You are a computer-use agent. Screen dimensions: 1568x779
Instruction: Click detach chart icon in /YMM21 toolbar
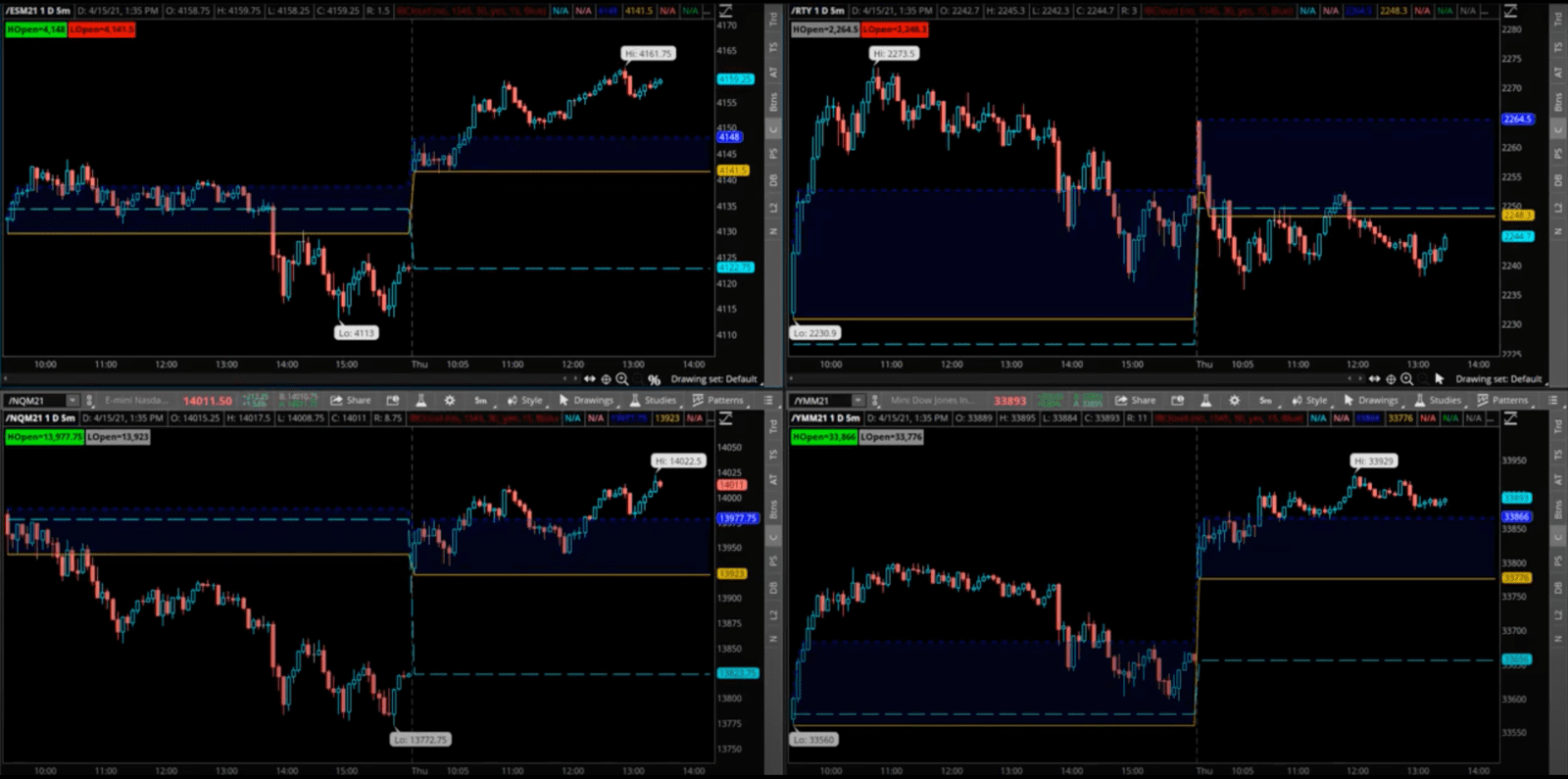point(1178,401)
